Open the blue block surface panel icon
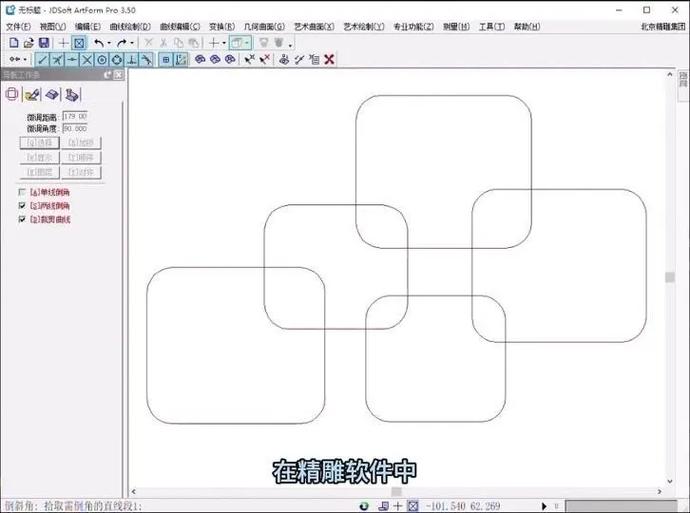The width and height of the screenshot is (690, 513). 52,94
